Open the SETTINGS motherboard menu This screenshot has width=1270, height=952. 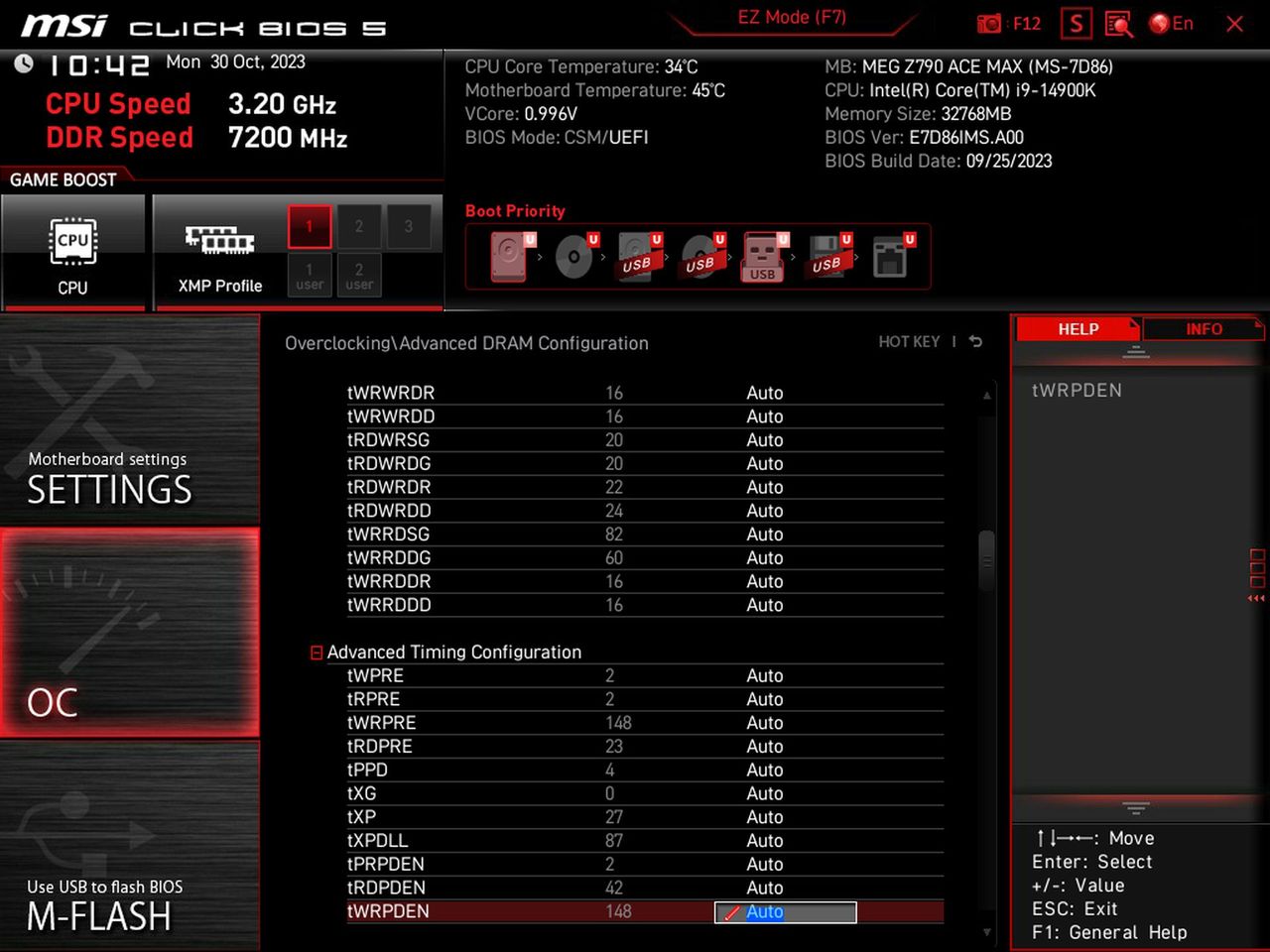click(130, 420)
